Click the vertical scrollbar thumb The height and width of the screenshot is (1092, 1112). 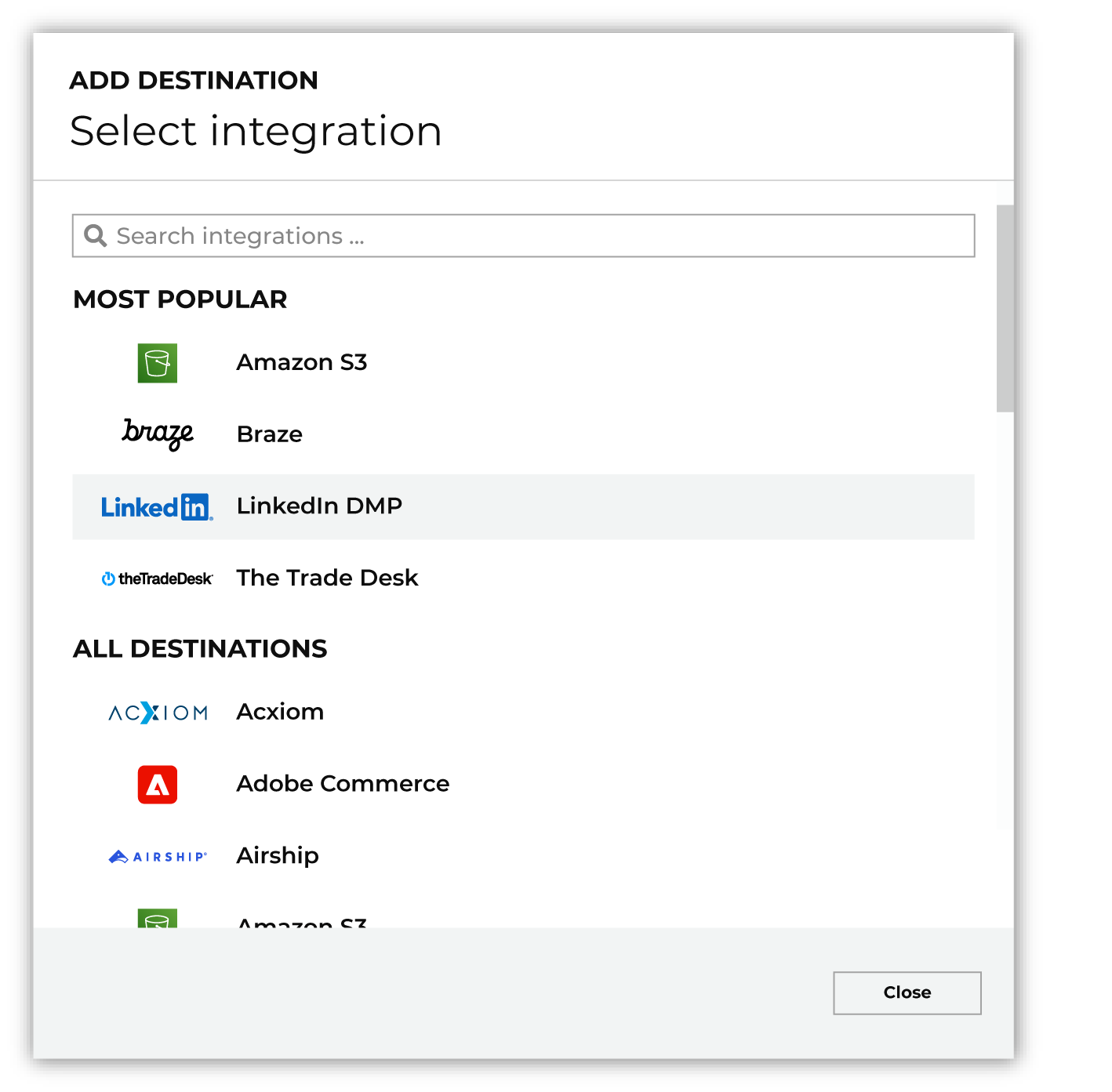1005,308
